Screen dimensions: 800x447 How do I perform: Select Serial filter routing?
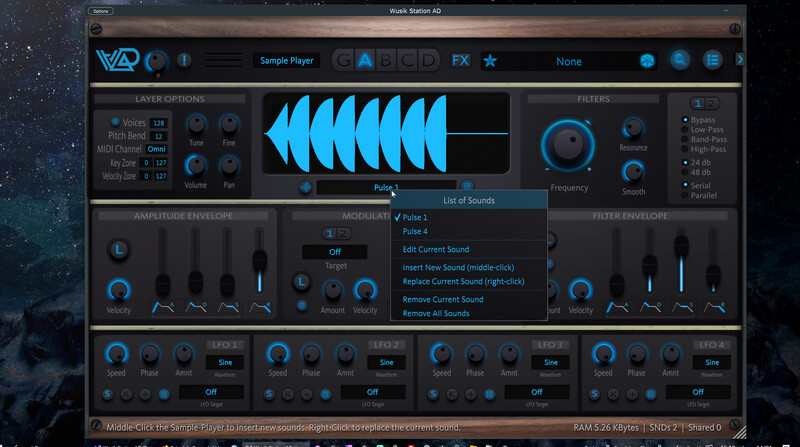click(685, 185)
